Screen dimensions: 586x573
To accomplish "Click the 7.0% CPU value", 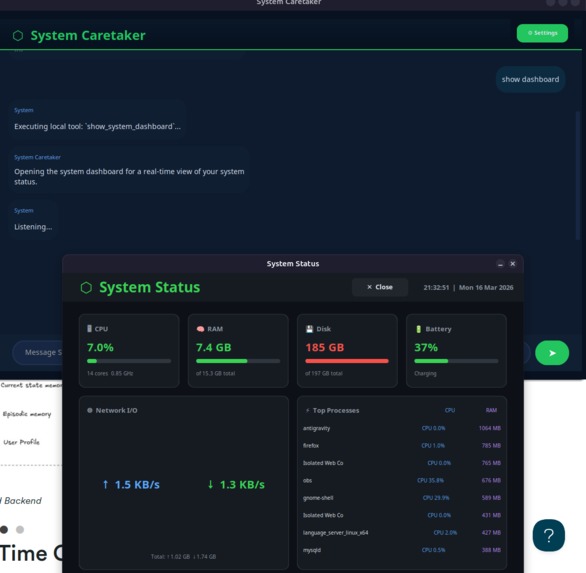I will click(100, 348).
